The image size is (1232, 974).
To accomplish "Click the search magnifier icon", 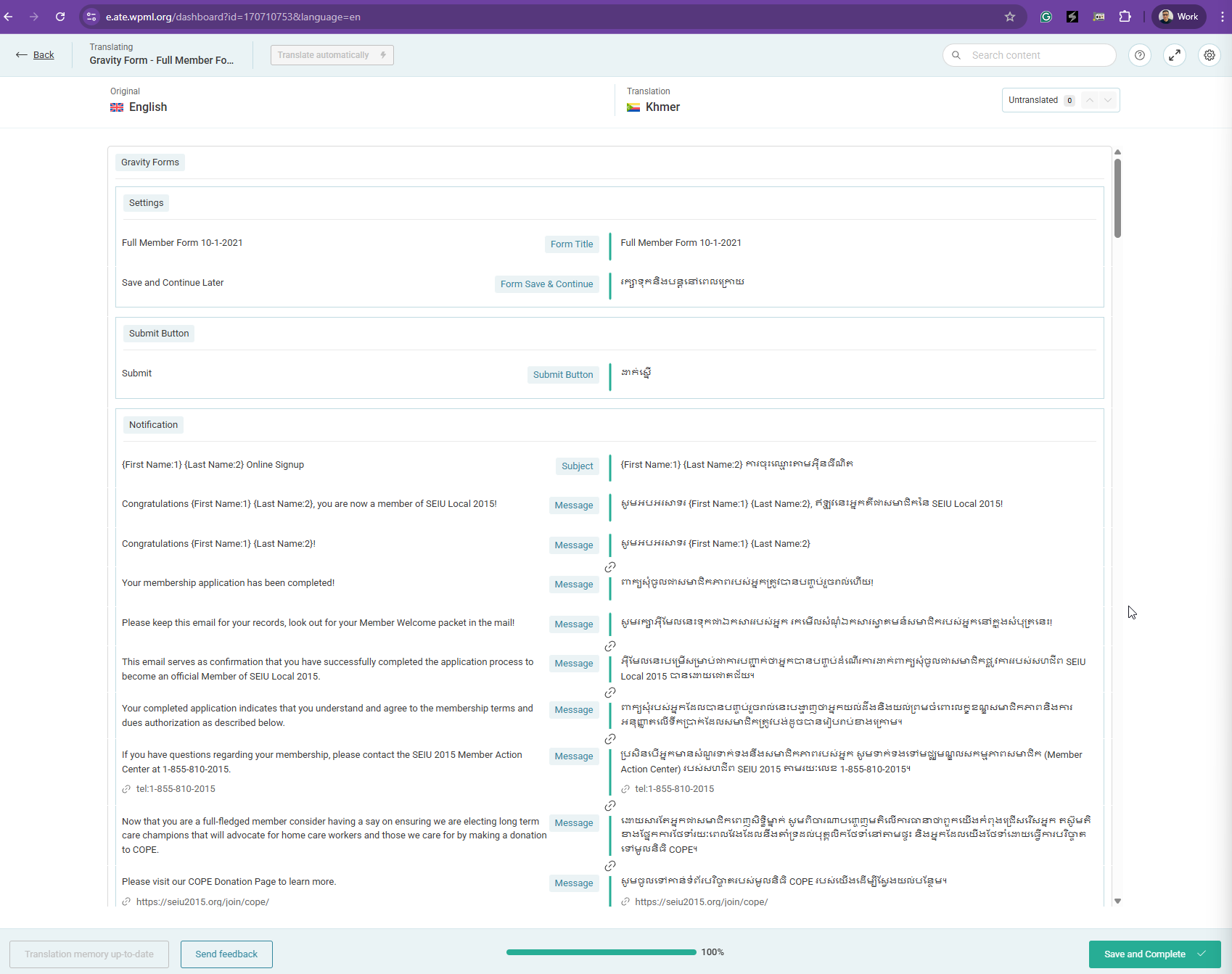I will pos(956,55).
